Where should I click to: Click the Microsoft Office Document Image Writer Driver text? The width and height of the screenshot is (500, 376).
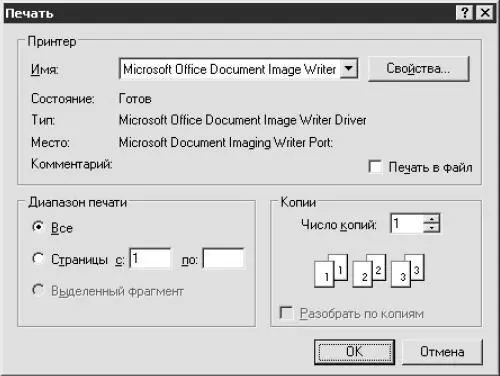click(243, 120)
